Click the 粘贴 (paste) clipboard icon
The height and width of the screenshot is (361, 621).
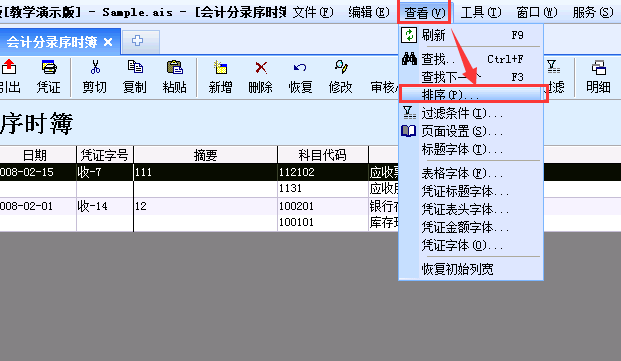click(x=175, y=68)
